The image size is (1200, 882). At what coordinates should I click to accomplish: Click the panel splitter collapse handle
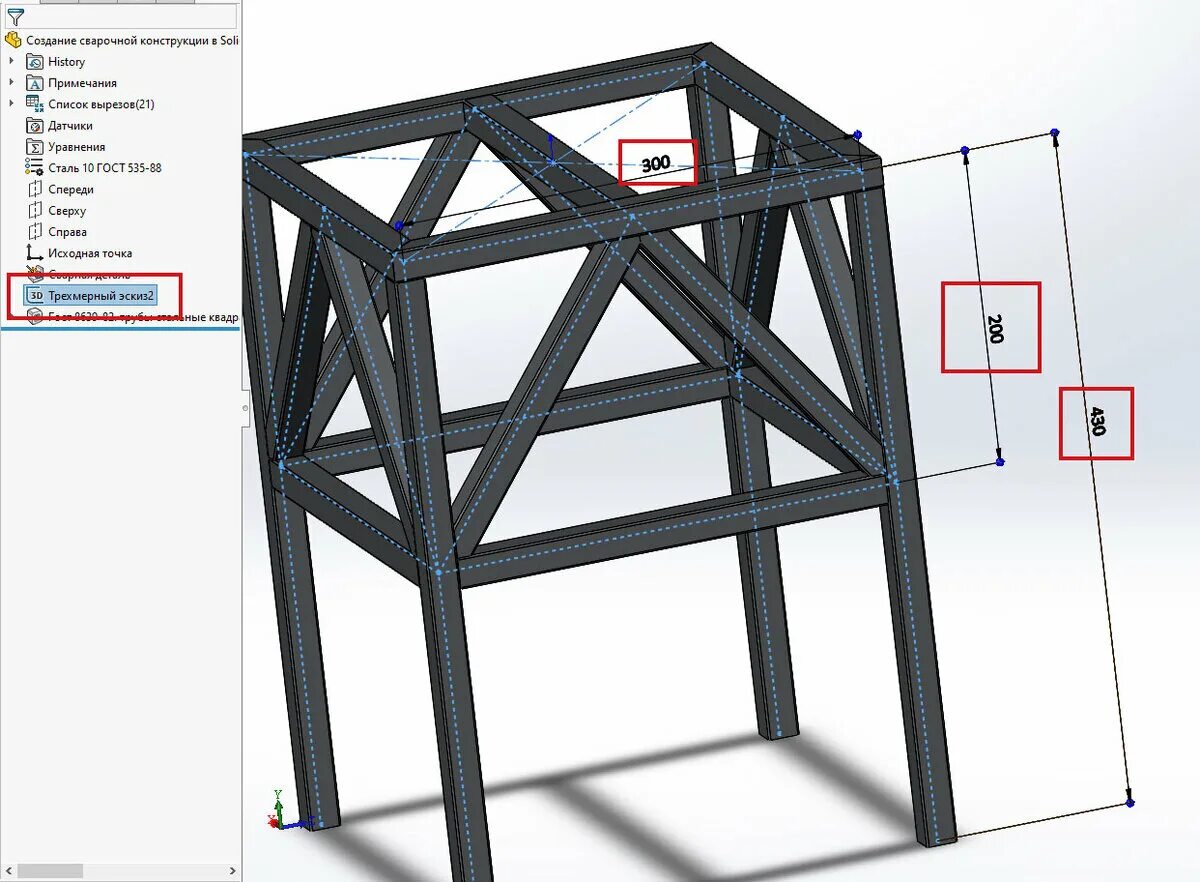245,408
